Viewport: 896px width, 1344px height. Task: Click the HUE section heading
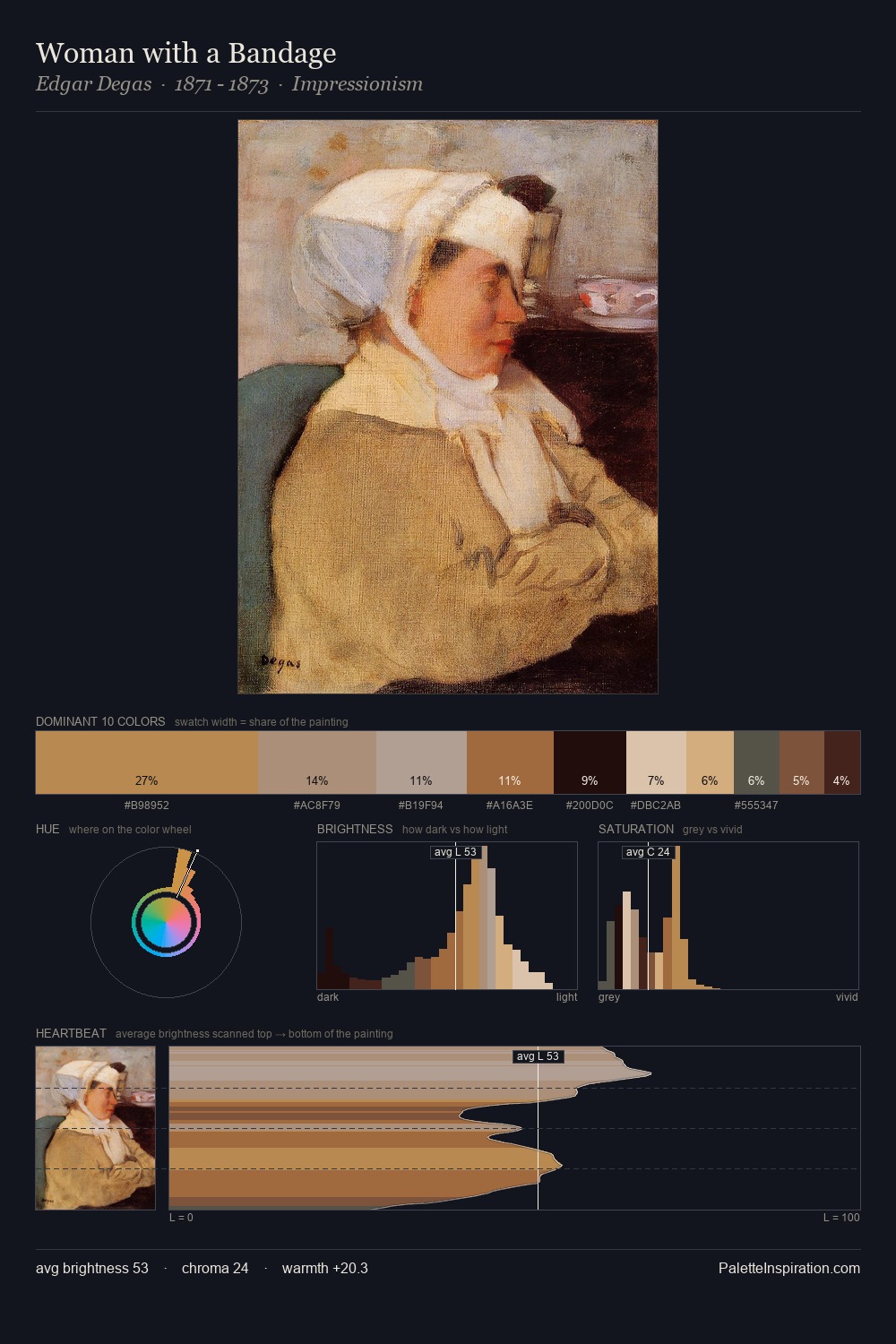(x=47, y=829)
